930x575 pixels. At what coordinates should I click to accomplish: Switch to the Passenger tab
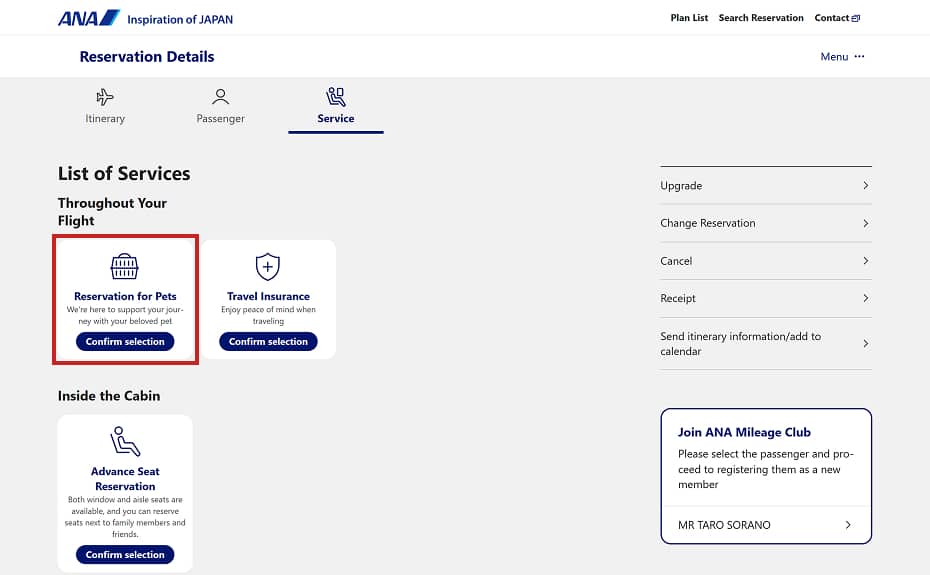click(220, 118)
